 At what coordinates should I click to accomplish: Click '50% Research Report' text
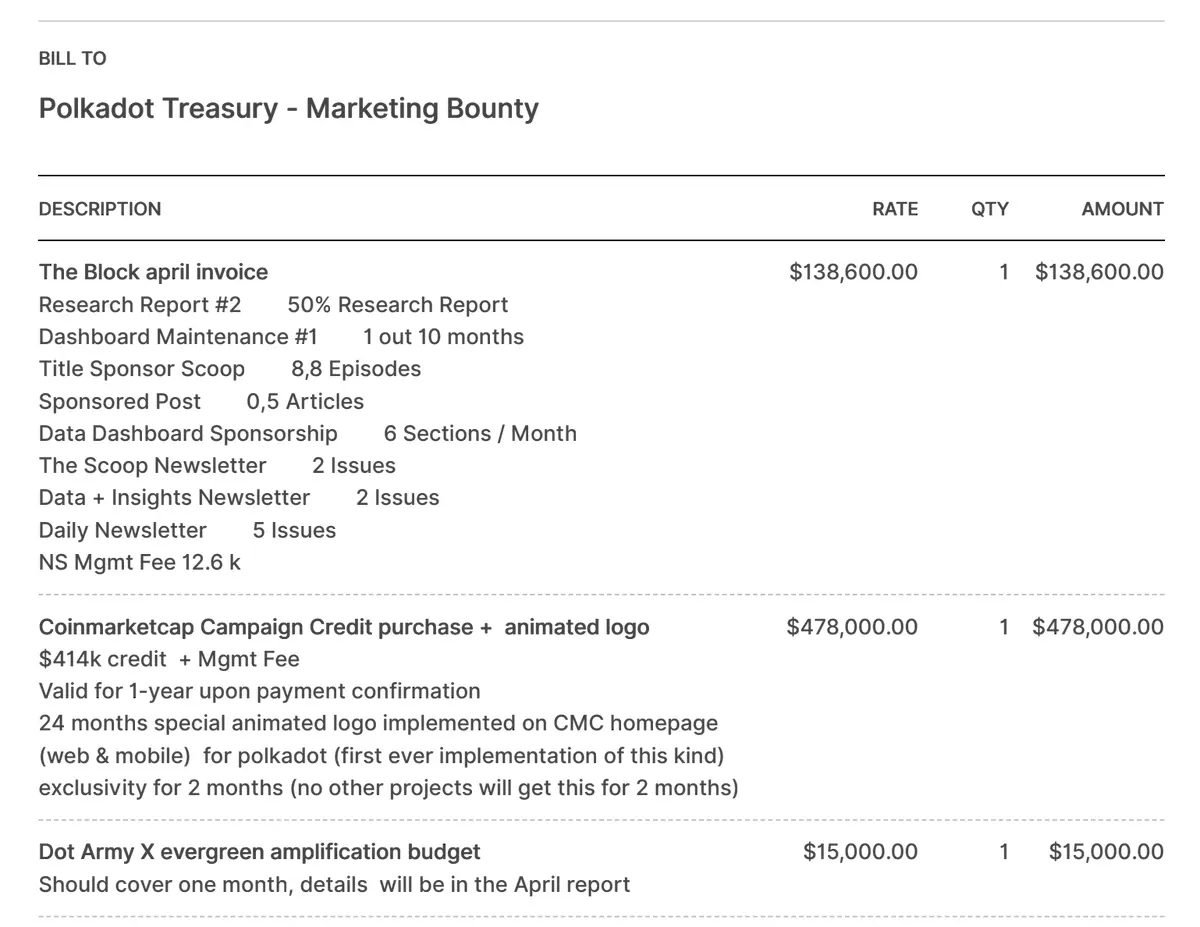[x=398, y=305]
